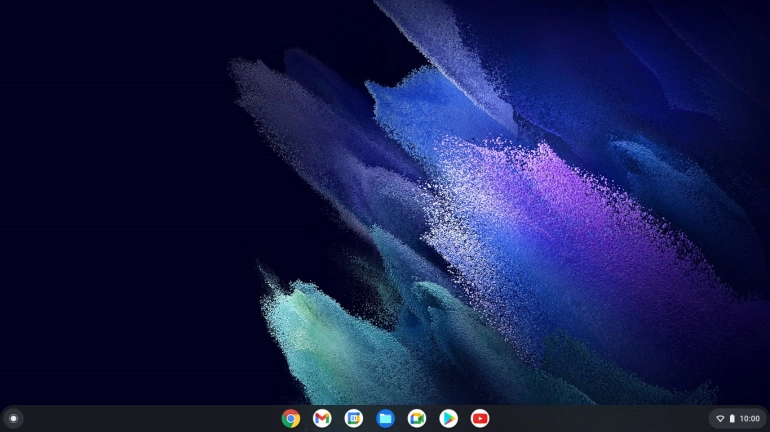Start Google Meet from the shelf
This screenshot has width=770, height=432.
[x=417, y=418]
